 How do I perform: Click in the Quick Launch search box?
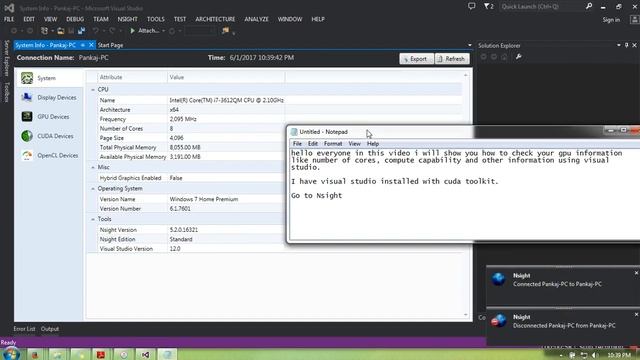541,7
